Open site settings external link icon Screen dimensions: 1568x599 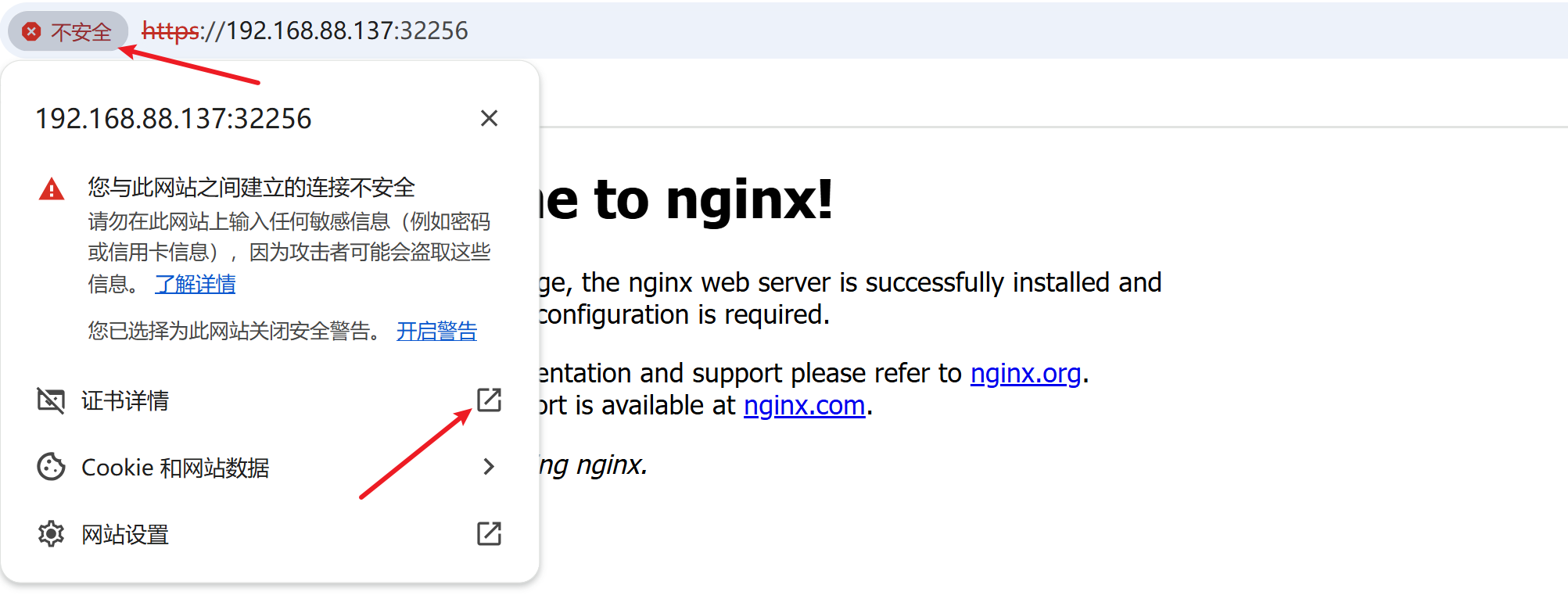pos(489,534)
